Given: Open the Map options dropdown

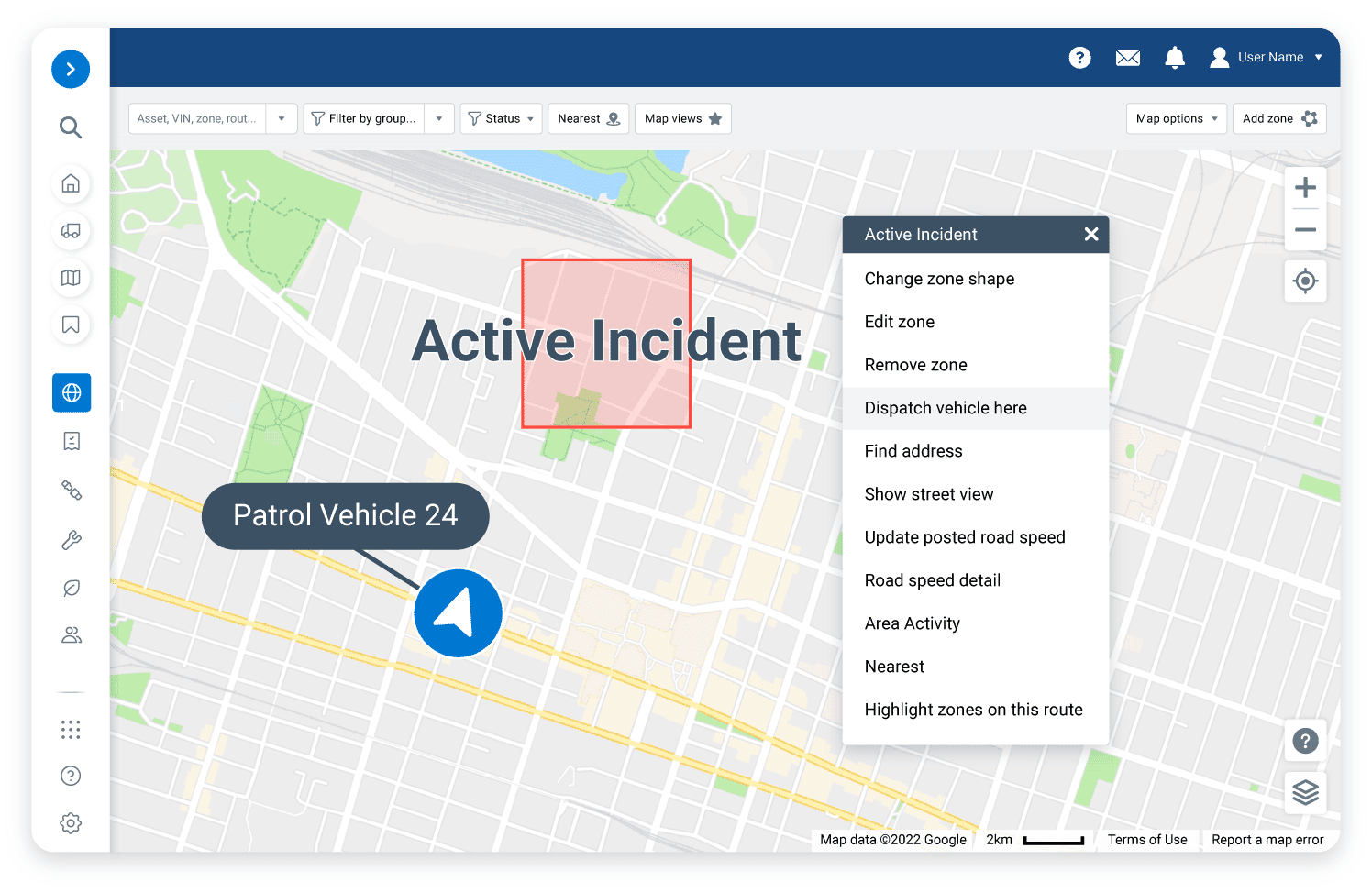Looking at the screenshot, I should [1176, 119].
